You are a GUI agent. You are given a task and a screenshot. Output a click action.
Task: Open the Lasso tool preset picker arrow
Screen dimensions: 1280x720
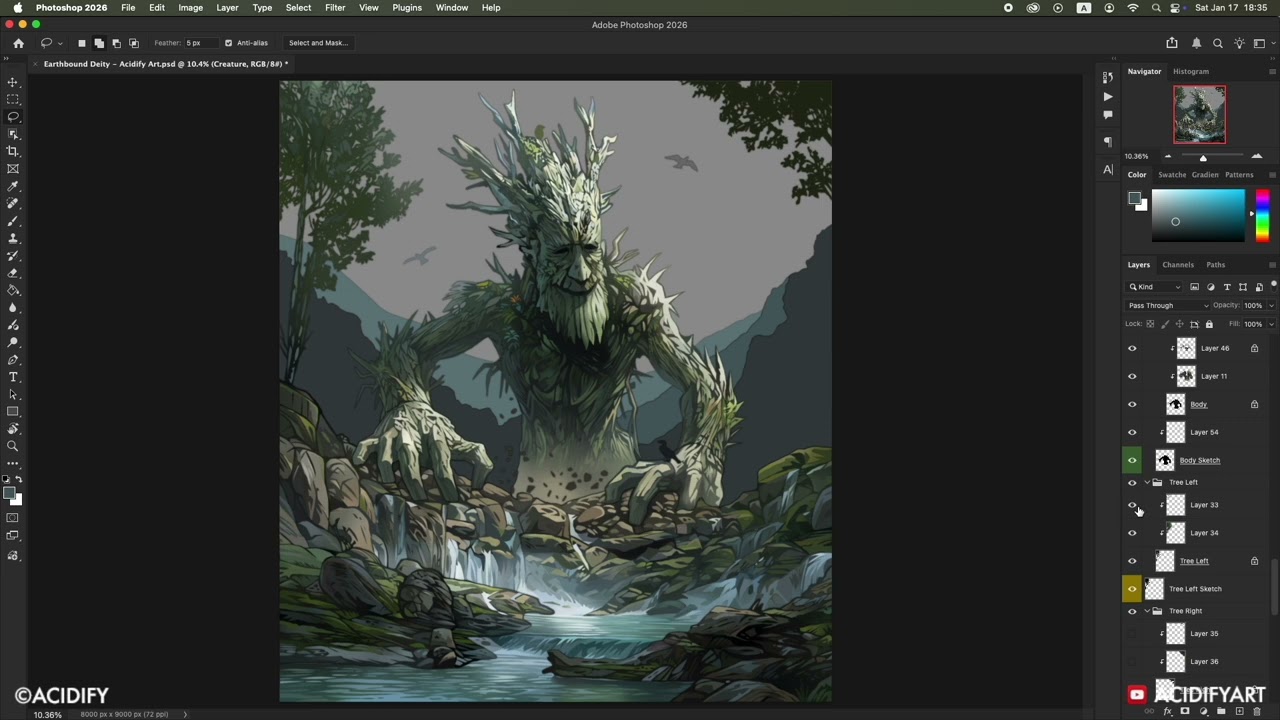(x=60, y=43)
